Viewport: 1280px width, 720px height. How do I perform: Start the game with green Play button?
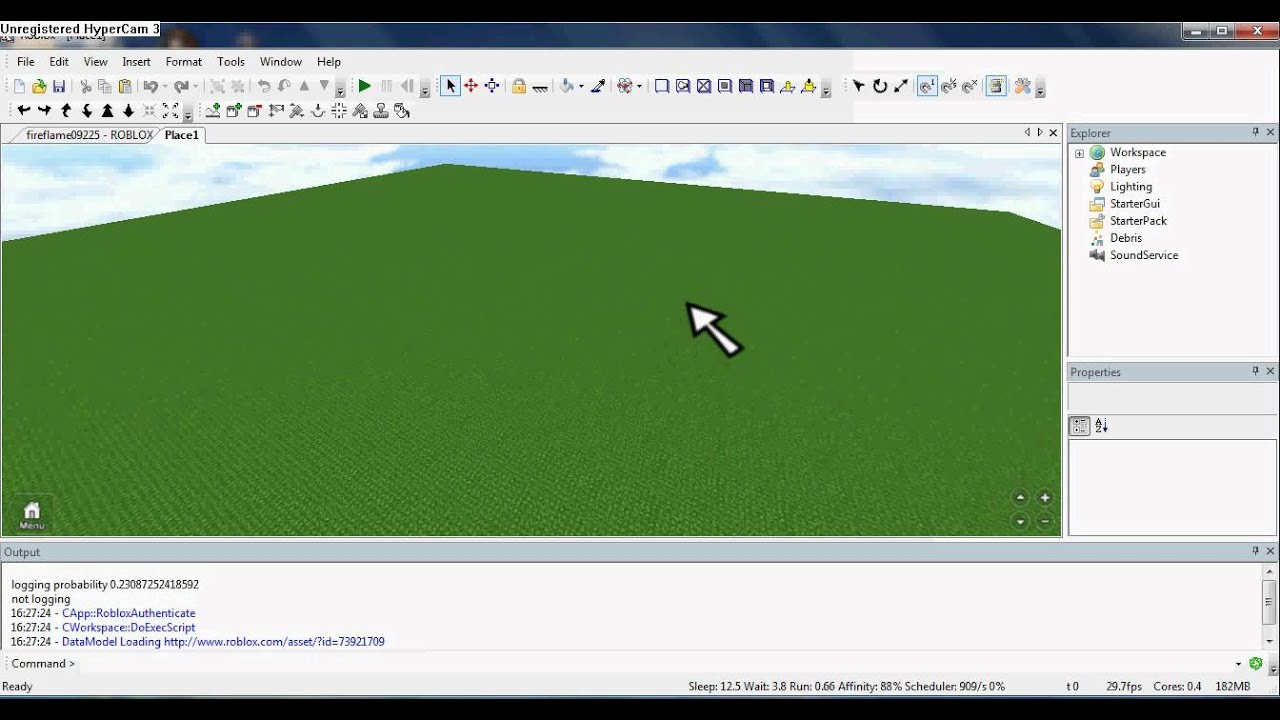point(364,86)
